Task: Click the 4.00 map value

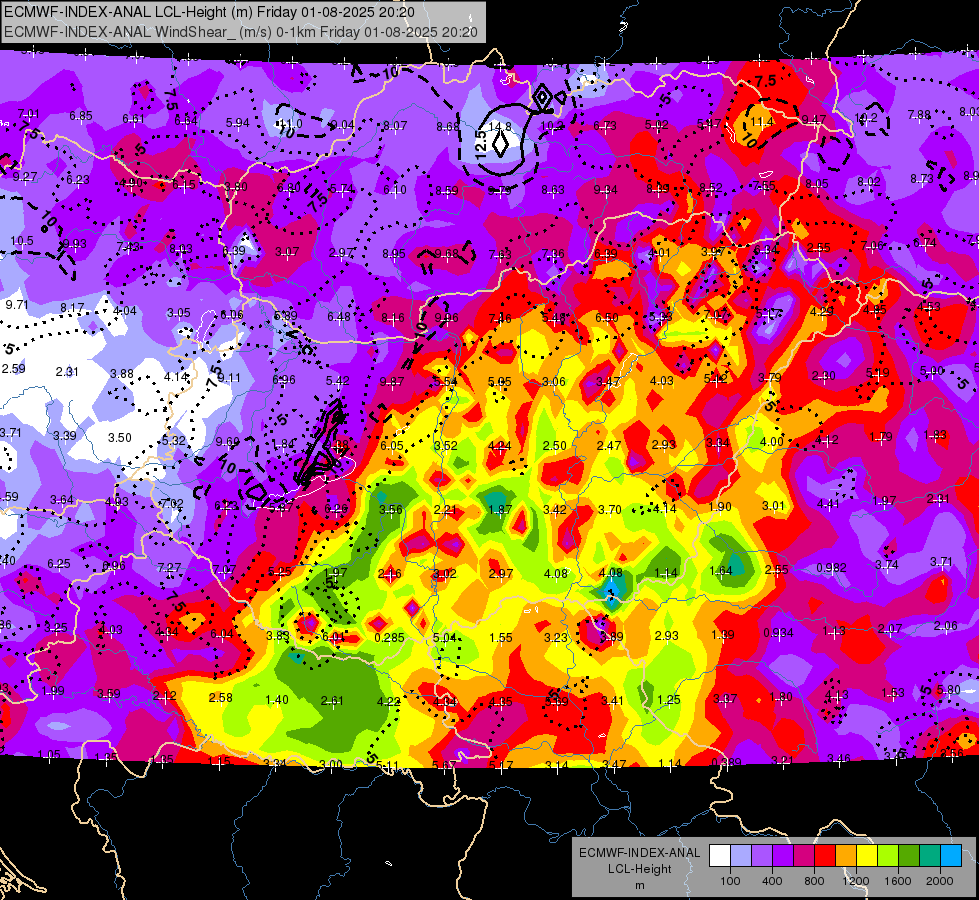Action: 771,442
